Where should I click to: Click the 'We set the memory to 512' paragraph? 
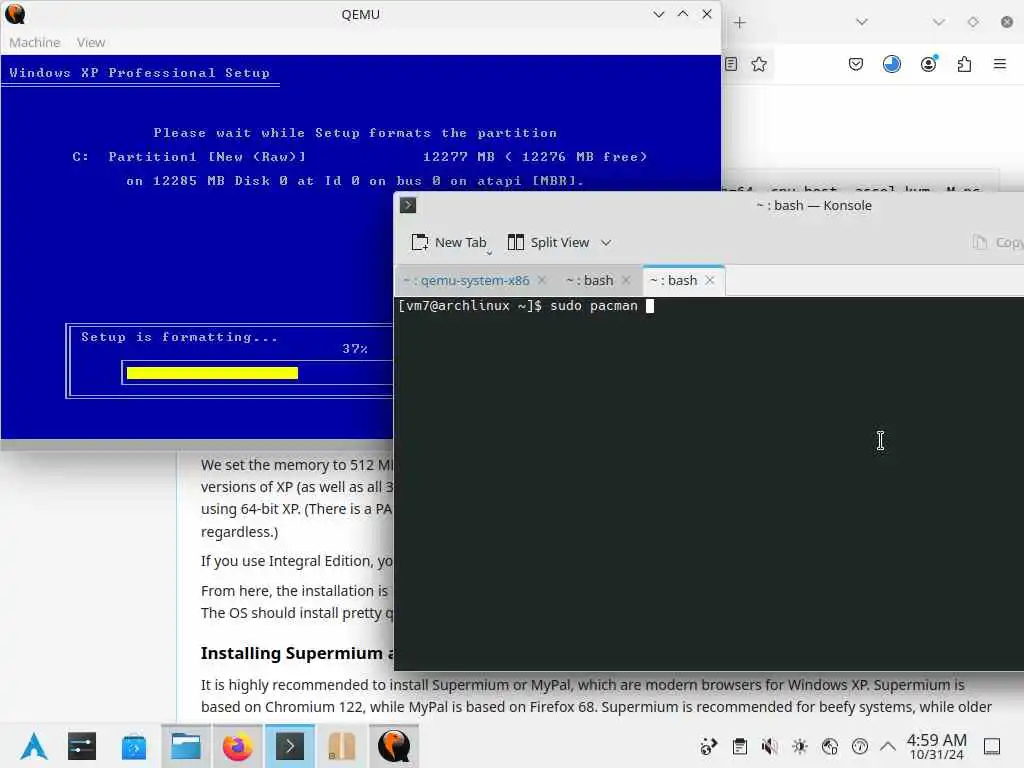click(297, 498)
